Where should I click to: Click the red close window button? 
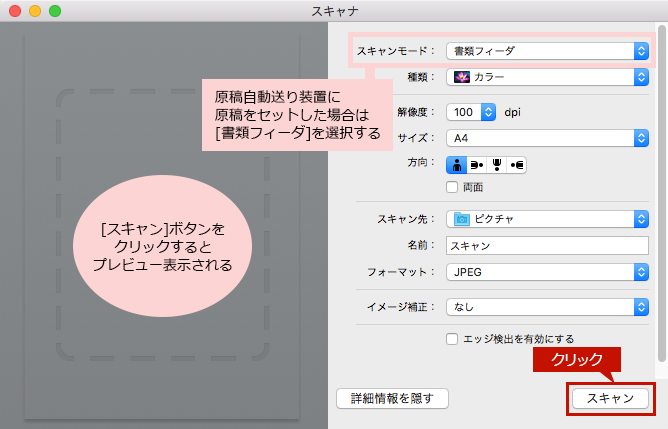click(15, 11)
